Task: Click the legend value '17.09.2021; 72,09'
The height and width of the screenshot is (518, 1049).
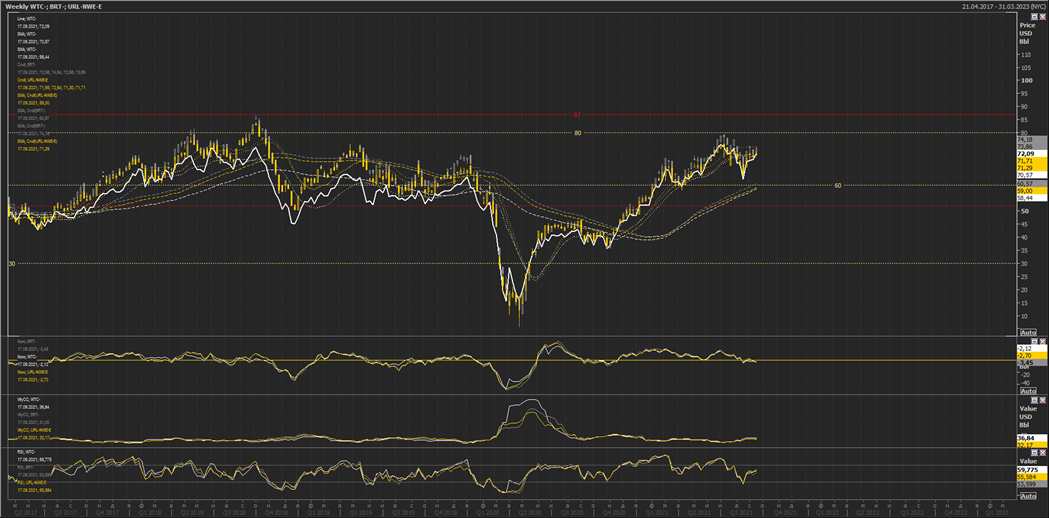Action: [x=33, y=26]
